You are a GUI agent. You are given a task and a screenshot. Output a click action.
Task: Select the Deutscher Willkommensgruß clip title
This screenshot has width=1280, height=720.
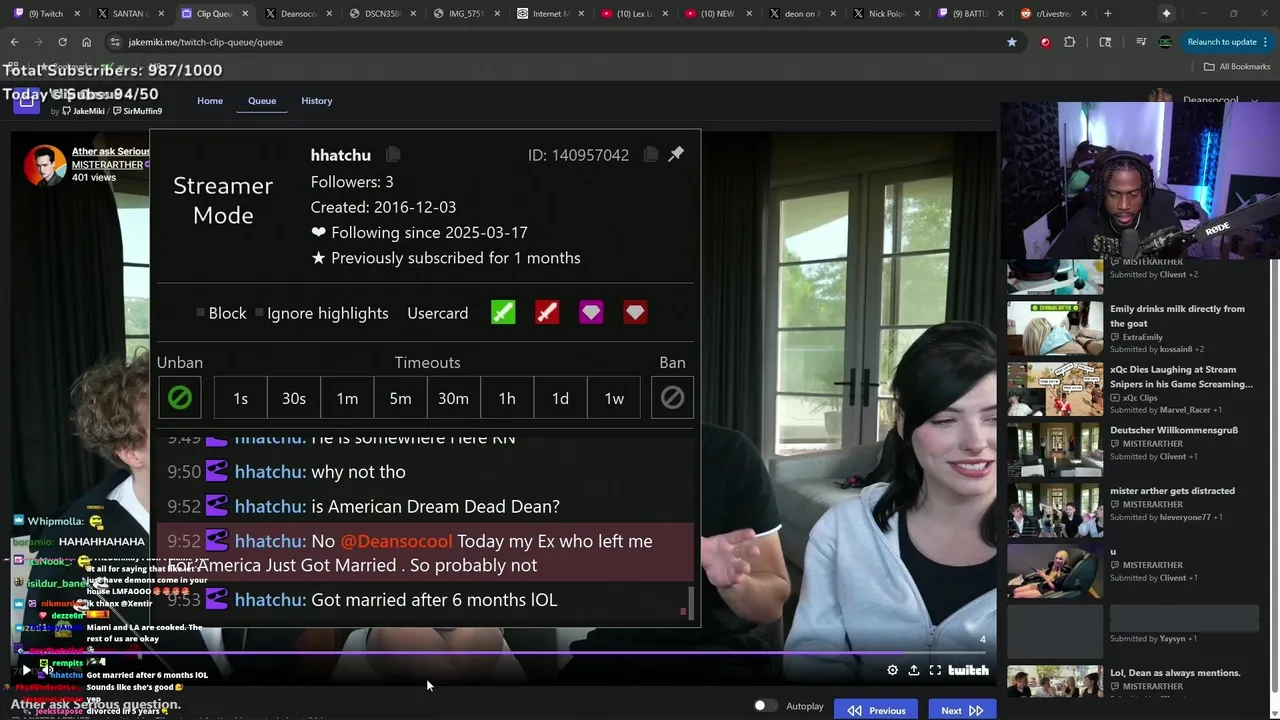coord(1174,430)
